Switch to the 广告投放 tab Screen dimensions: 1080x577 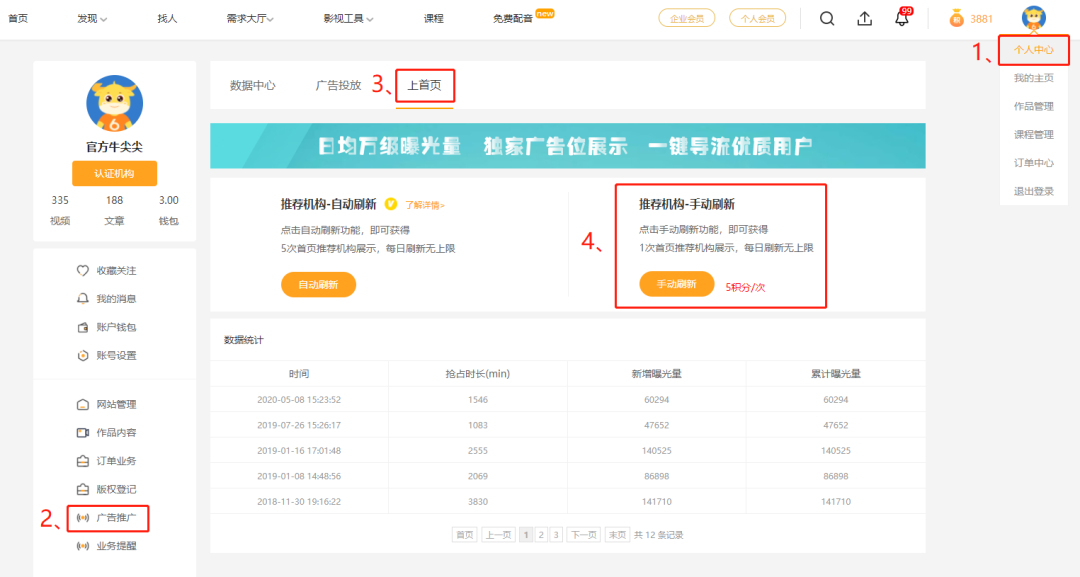pos(338,85)
